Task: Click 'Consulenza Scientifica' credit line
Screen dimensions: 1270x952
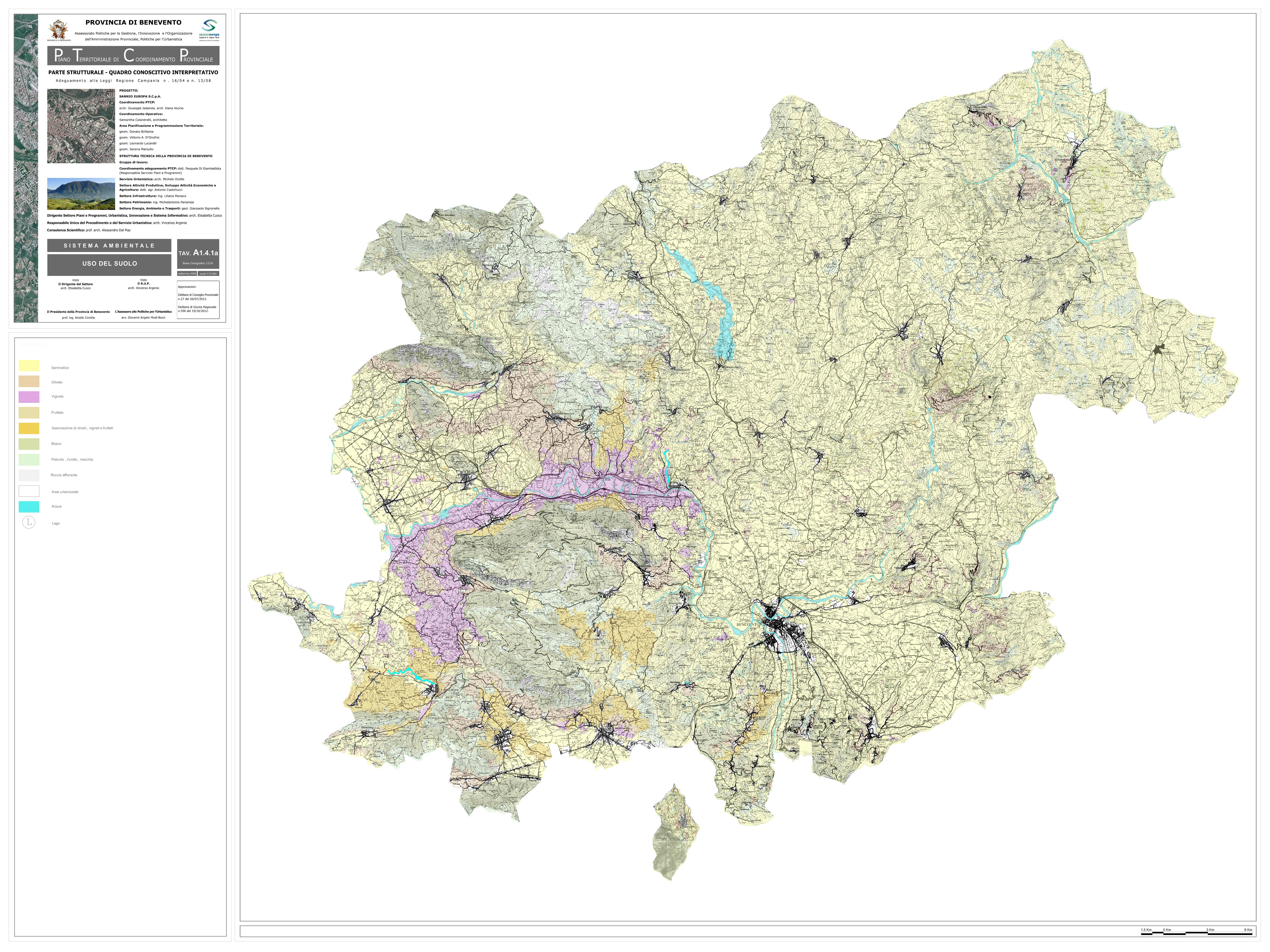Action: pyautogui.click(x=89, y=230)
